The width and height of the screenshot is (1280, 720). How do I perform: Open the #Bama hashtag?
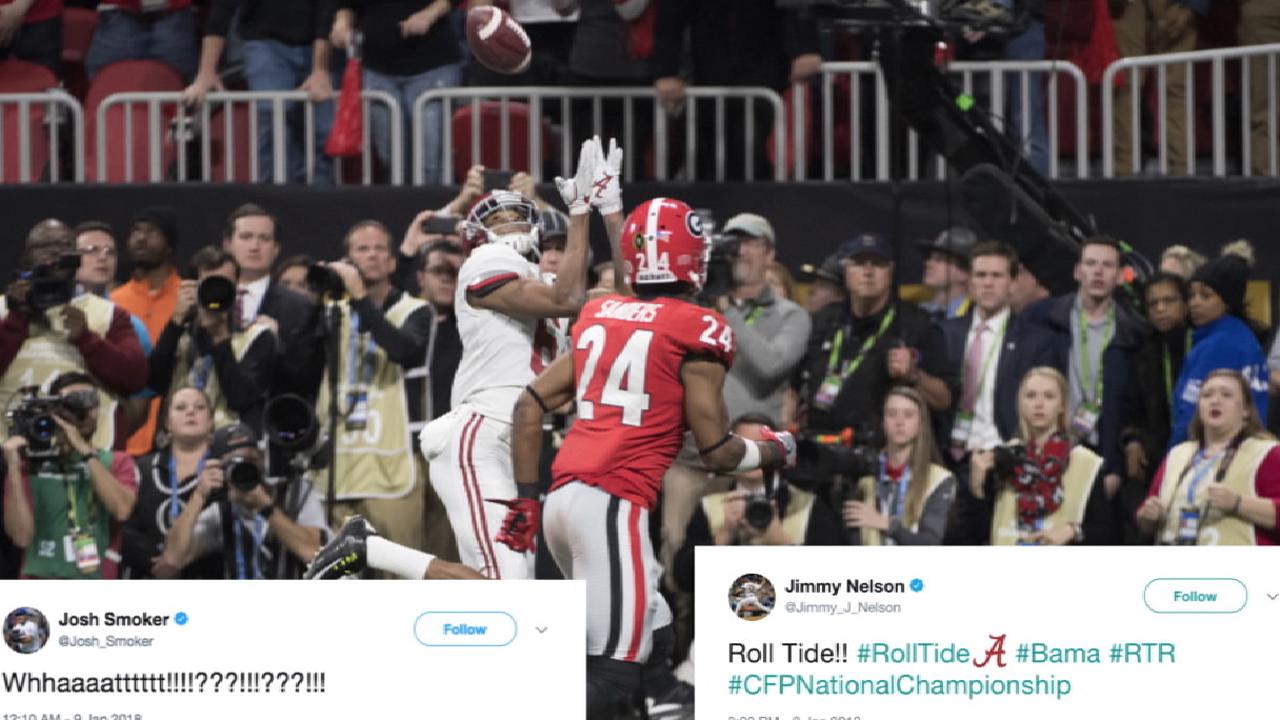[x=1057, y=654]
